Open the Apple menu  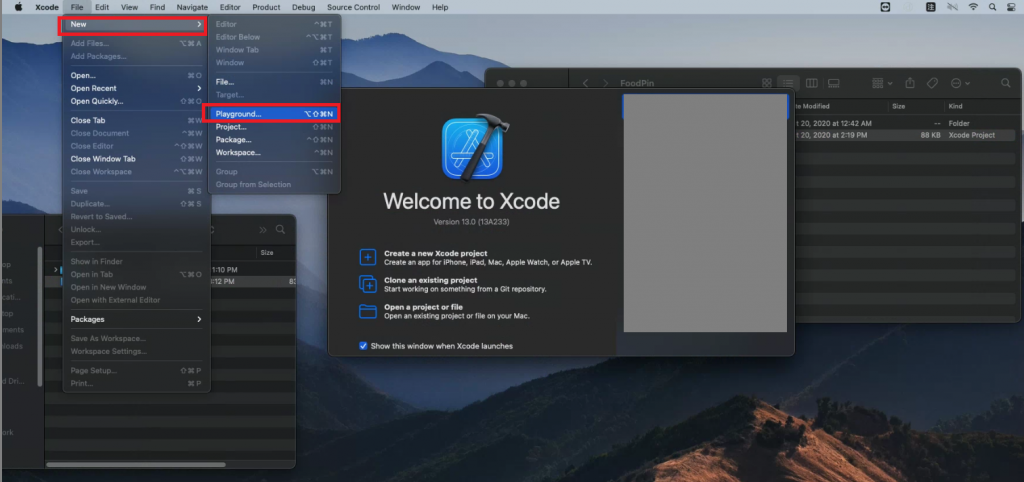tap(18, 7)
